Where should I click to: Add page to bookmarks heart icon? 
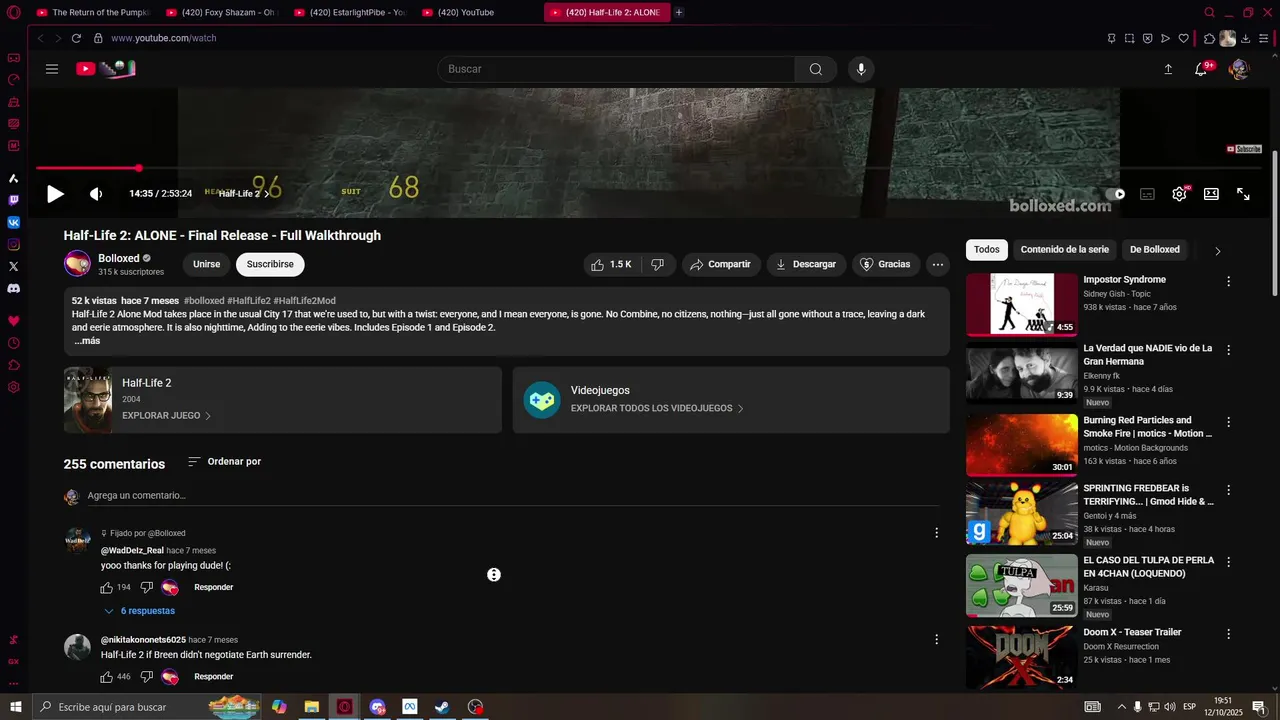click(1184, 38)
